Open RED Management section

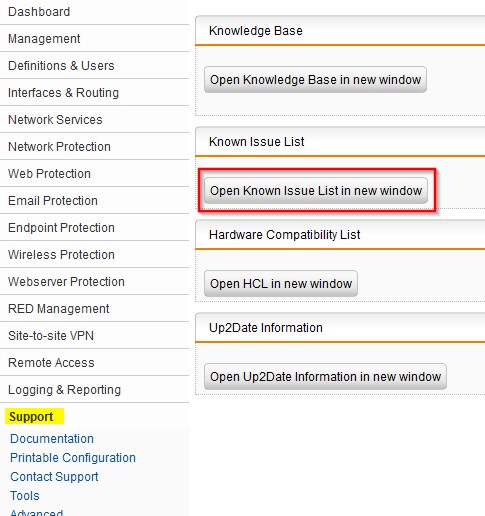pyautogui.click(x=94, y=309)
